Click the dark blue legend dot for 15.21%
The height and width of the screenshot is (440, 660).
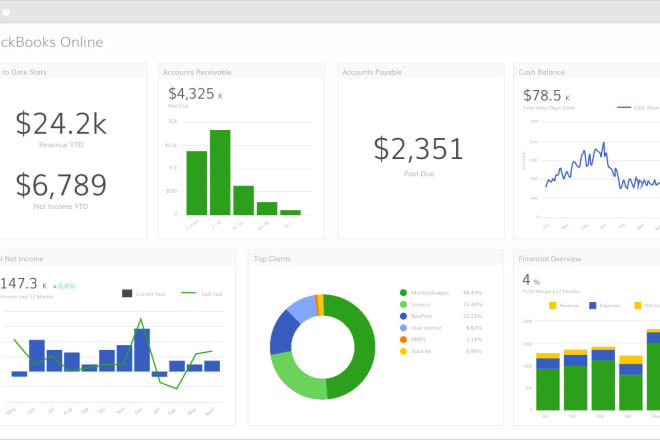[403, 316]
